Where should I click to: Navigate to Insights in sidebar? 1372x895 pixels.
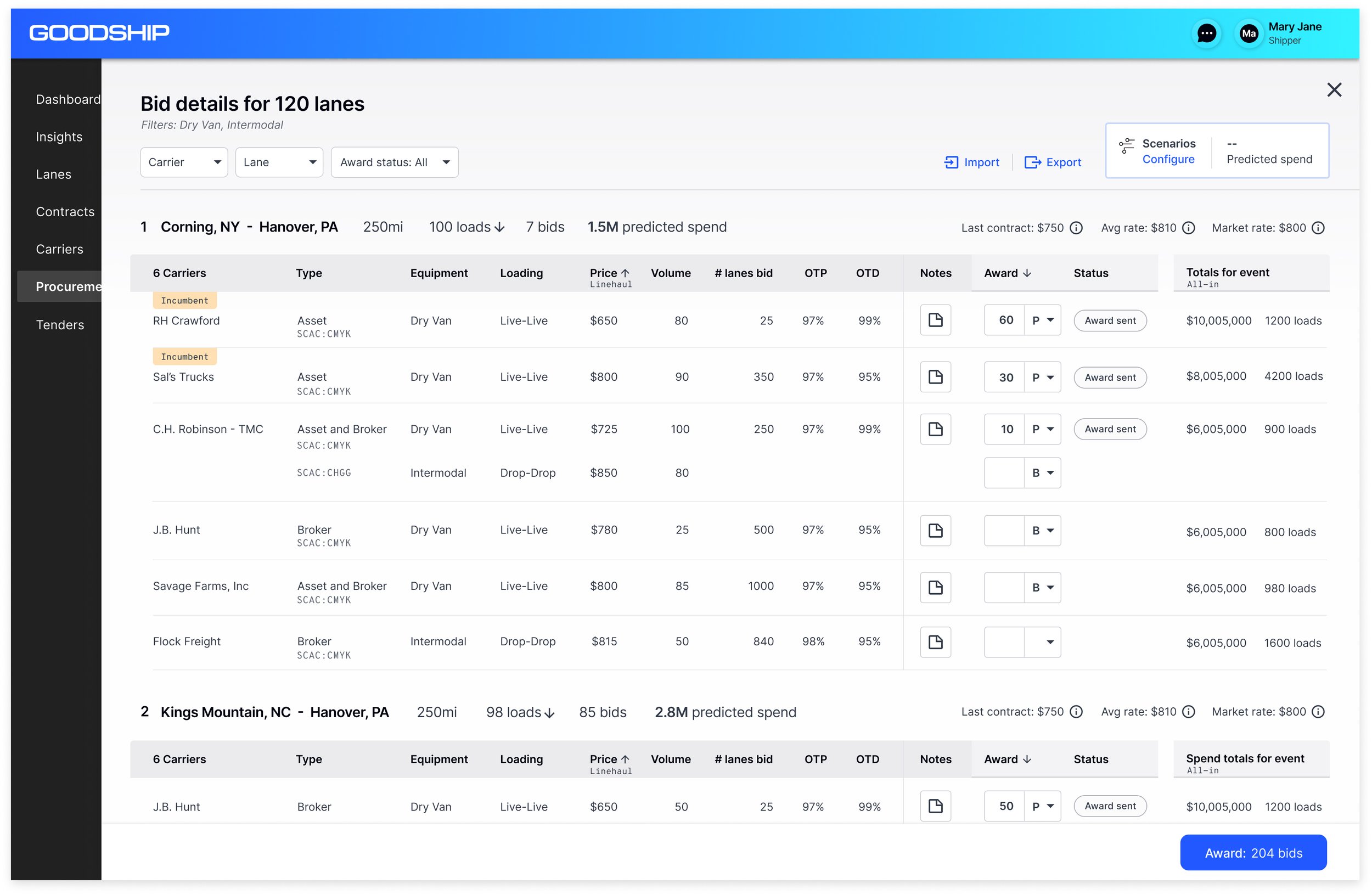59,137
